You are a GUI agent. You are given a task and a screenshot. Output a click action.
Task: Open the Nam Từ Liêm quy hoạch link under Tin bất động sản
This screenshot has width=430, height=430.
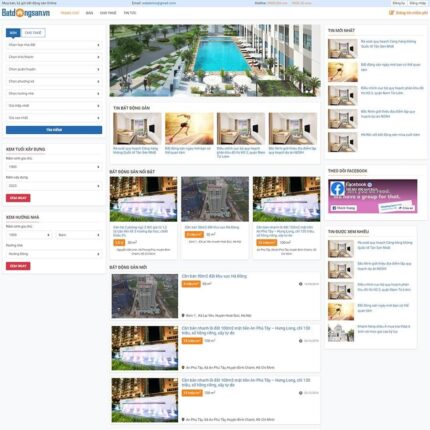tap(241, 152)
